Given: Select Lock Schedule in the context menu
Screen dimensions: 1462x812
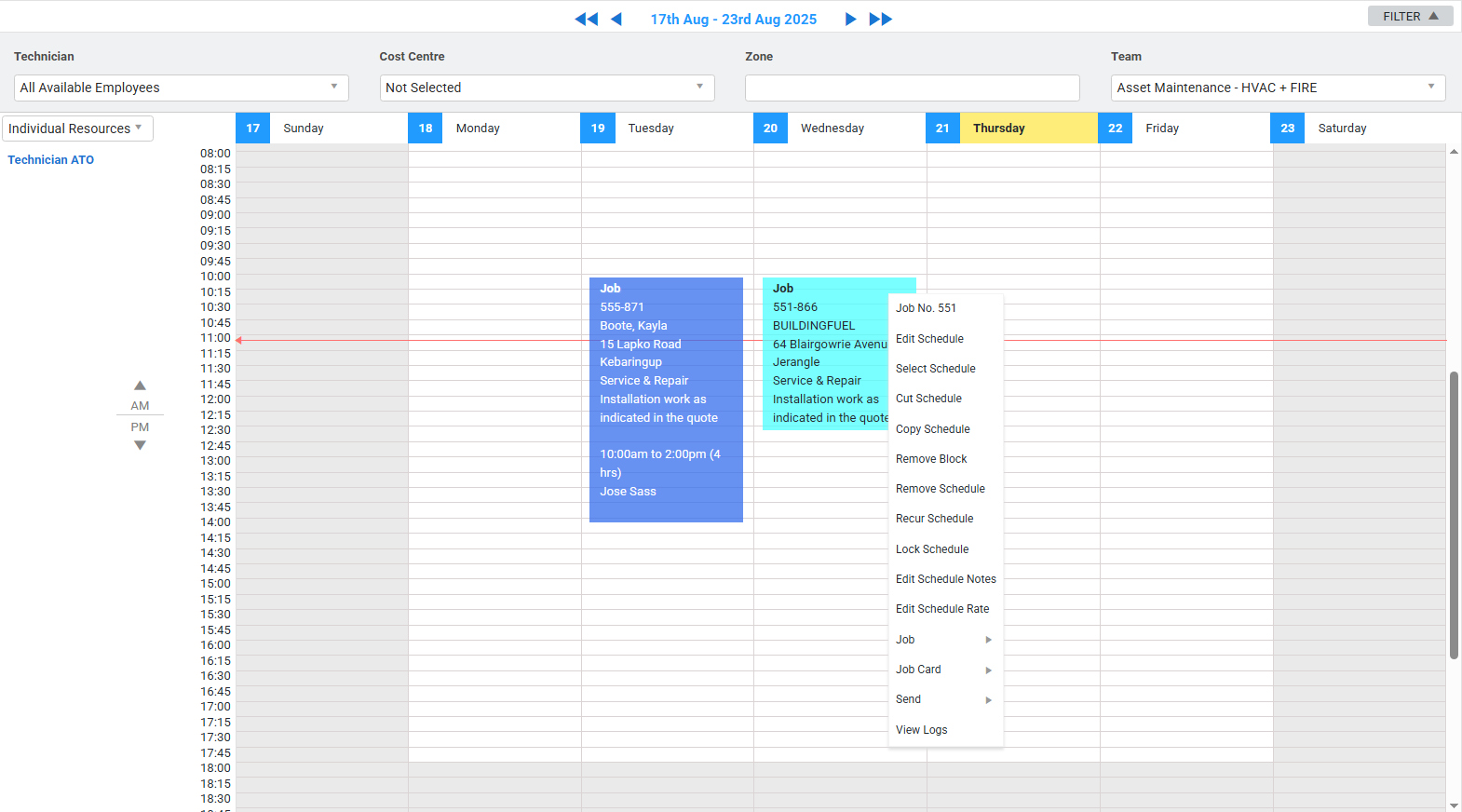Looking at the screenshot, I should pyautogui.click(x=932, y=549).
